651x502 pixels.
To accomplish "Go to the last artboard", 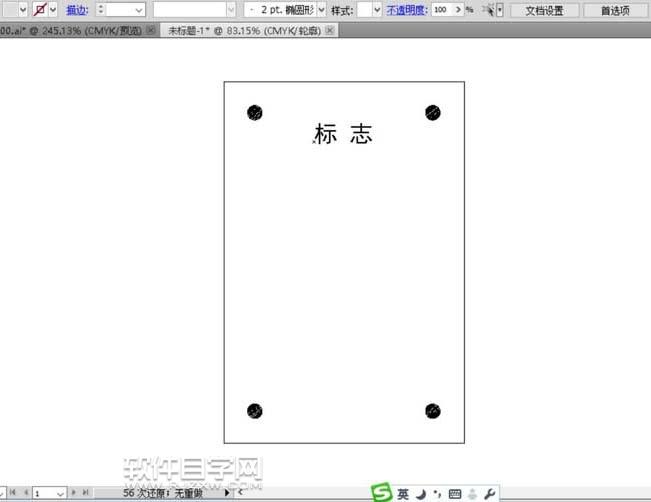I will tap(86, 492).
